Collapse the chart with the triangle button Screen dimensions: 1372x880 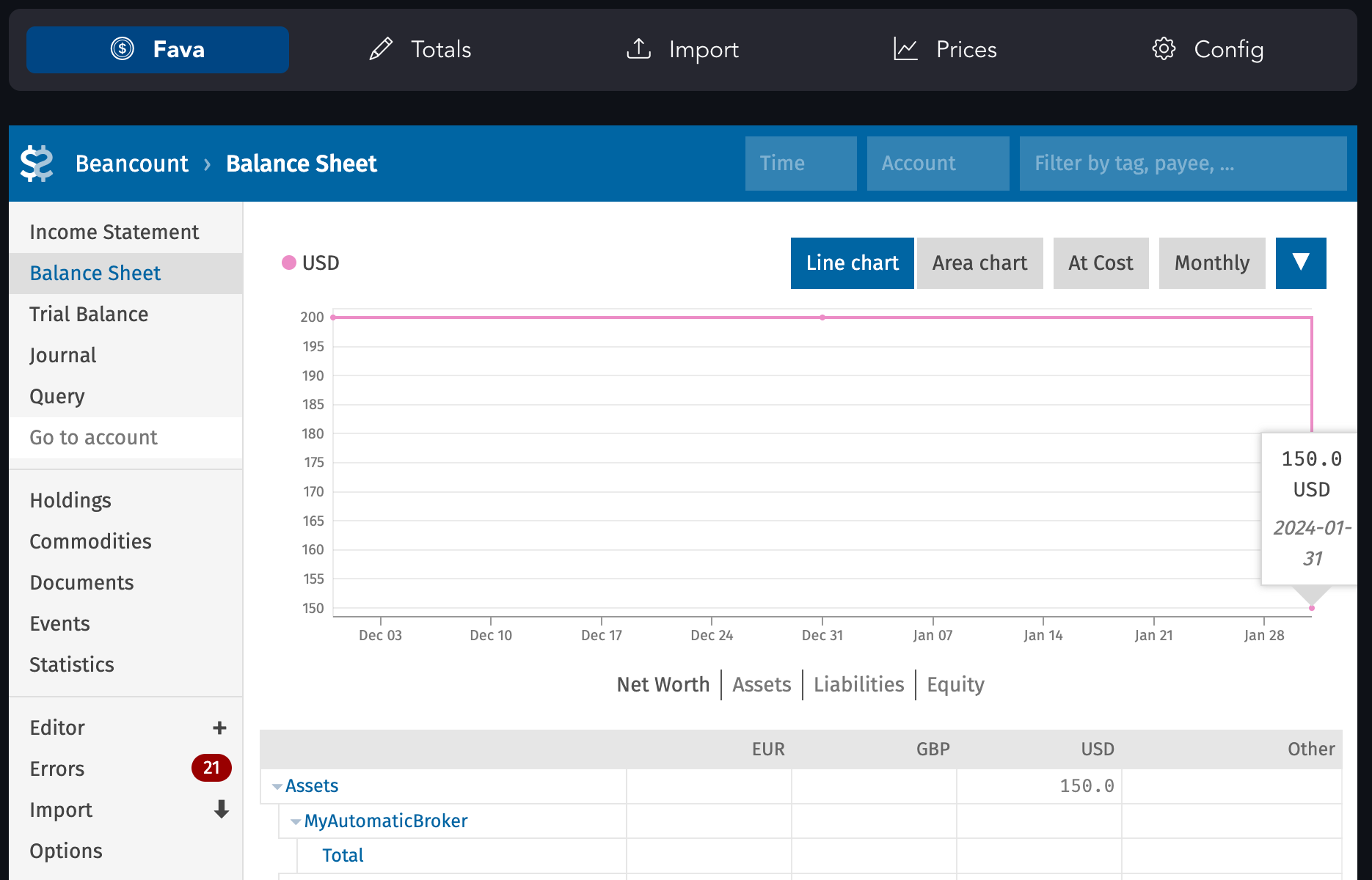(1301, 263)
